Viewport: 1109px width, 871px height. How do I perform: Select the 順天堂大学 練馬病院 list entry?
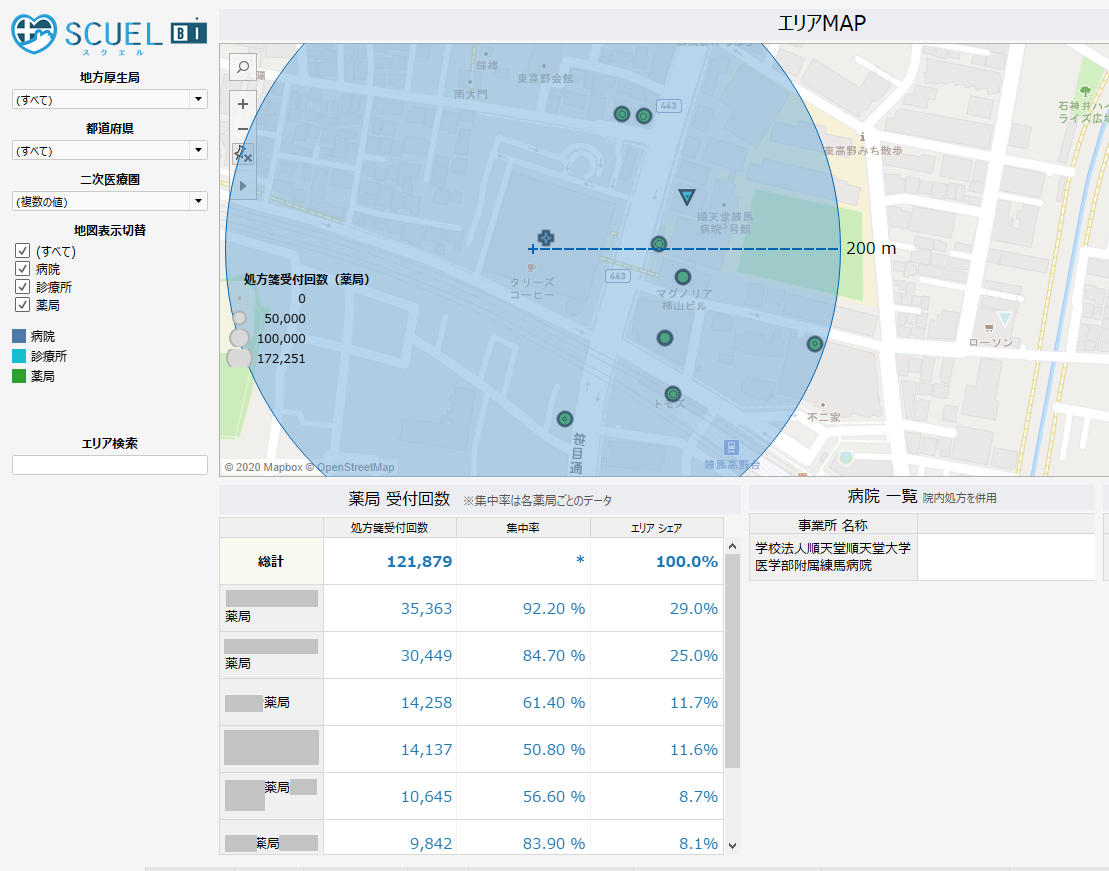(x=832, y=557)
